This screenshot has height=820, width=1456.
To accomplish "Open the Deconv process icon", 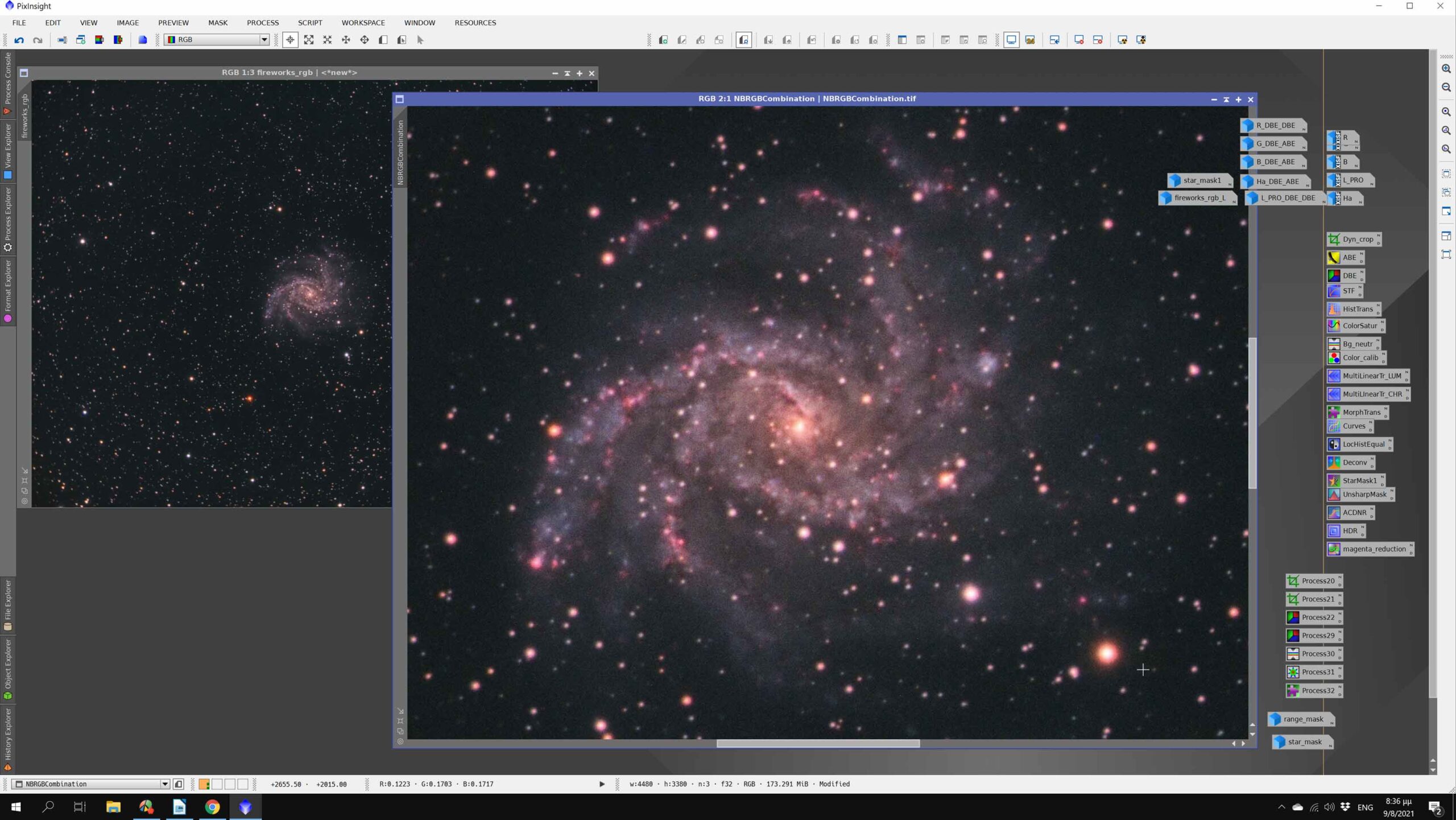I will click(1354, 463).
